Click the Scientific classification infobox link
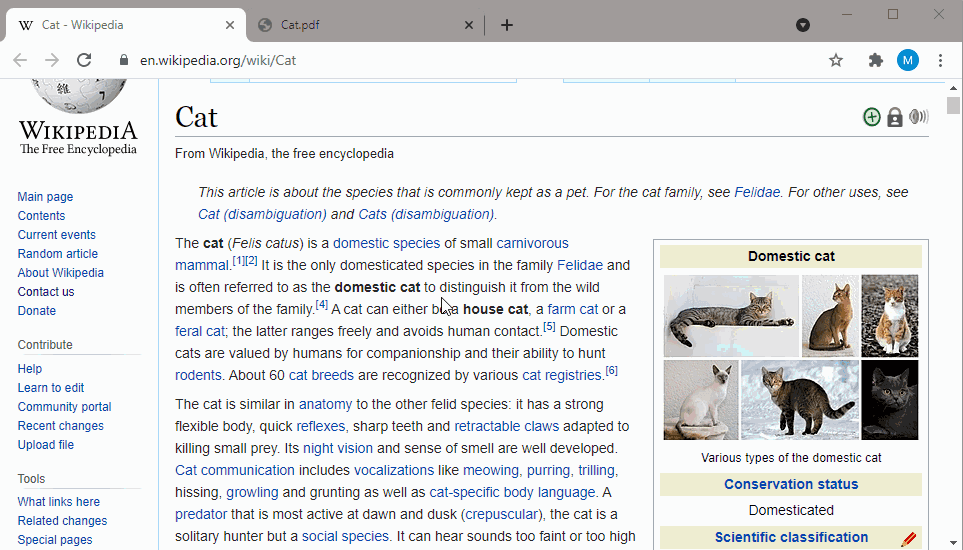Image resolution: width=963 pixels, height=550 pixels. [x=791, y=538]
